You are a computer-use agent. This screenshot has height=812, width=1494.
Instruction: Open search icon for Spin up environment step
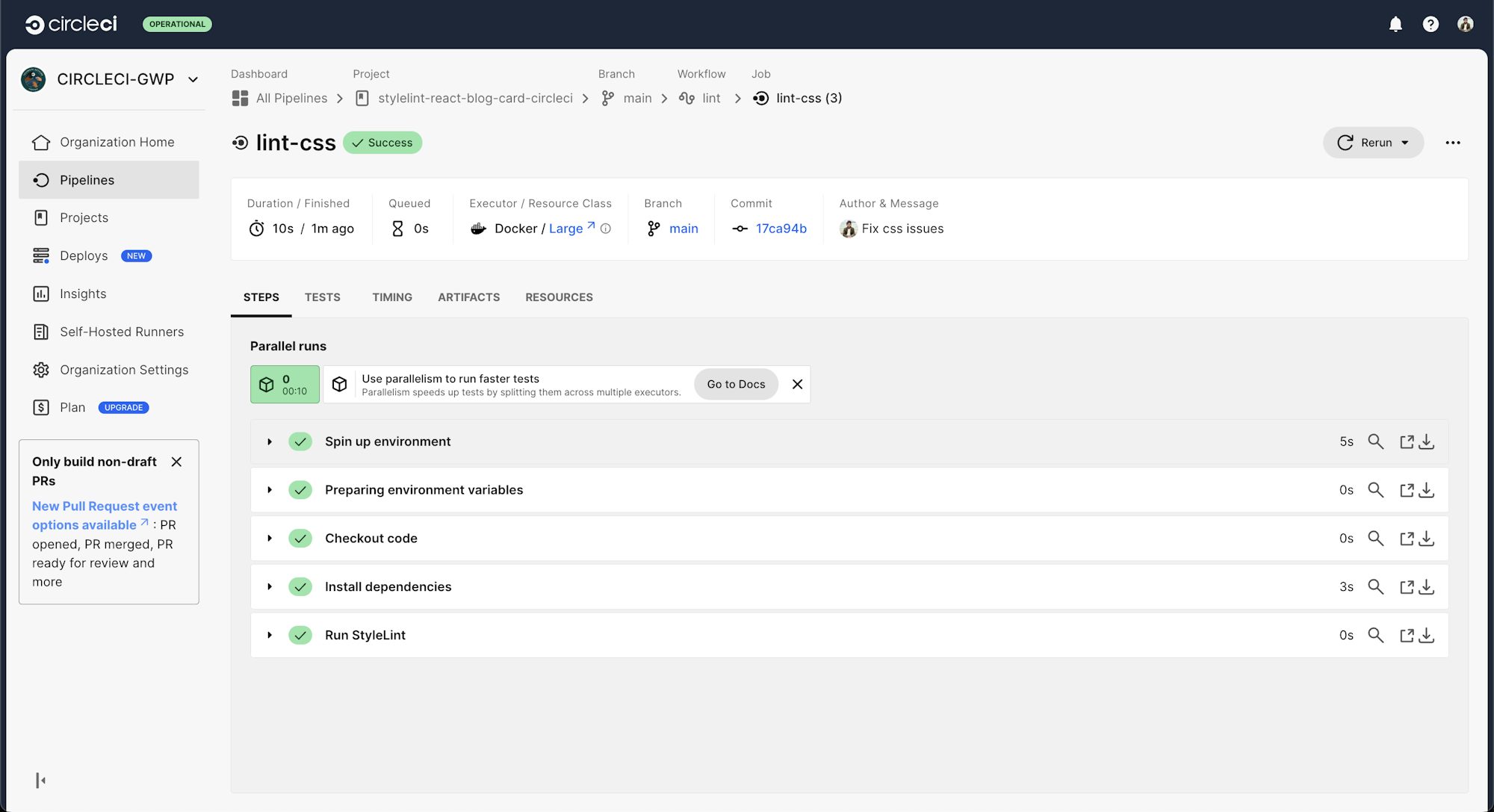tap(1376, 441)
